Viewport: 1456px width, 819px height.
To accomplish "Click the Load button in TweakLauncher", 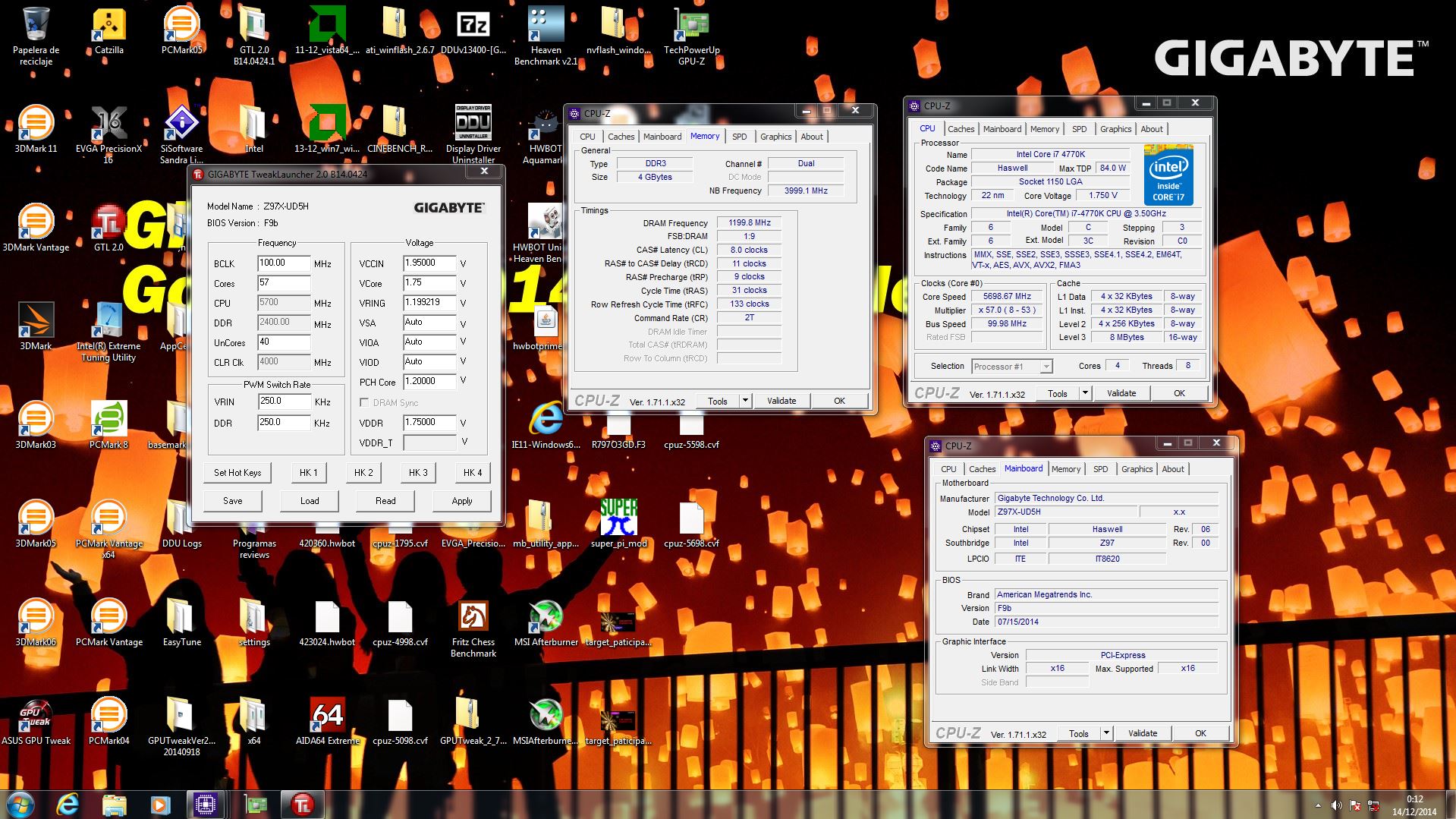I will (310, 501).
